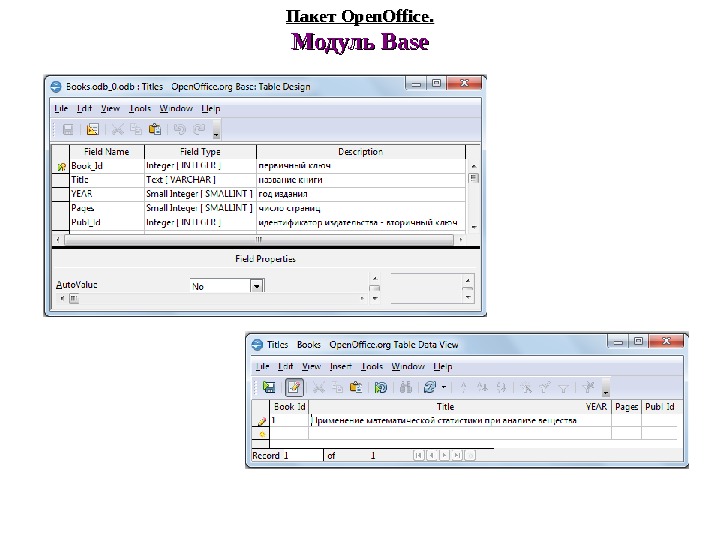Open File menu in Table Data View window
The image size is (720, 540).
(x=262, y=366)
